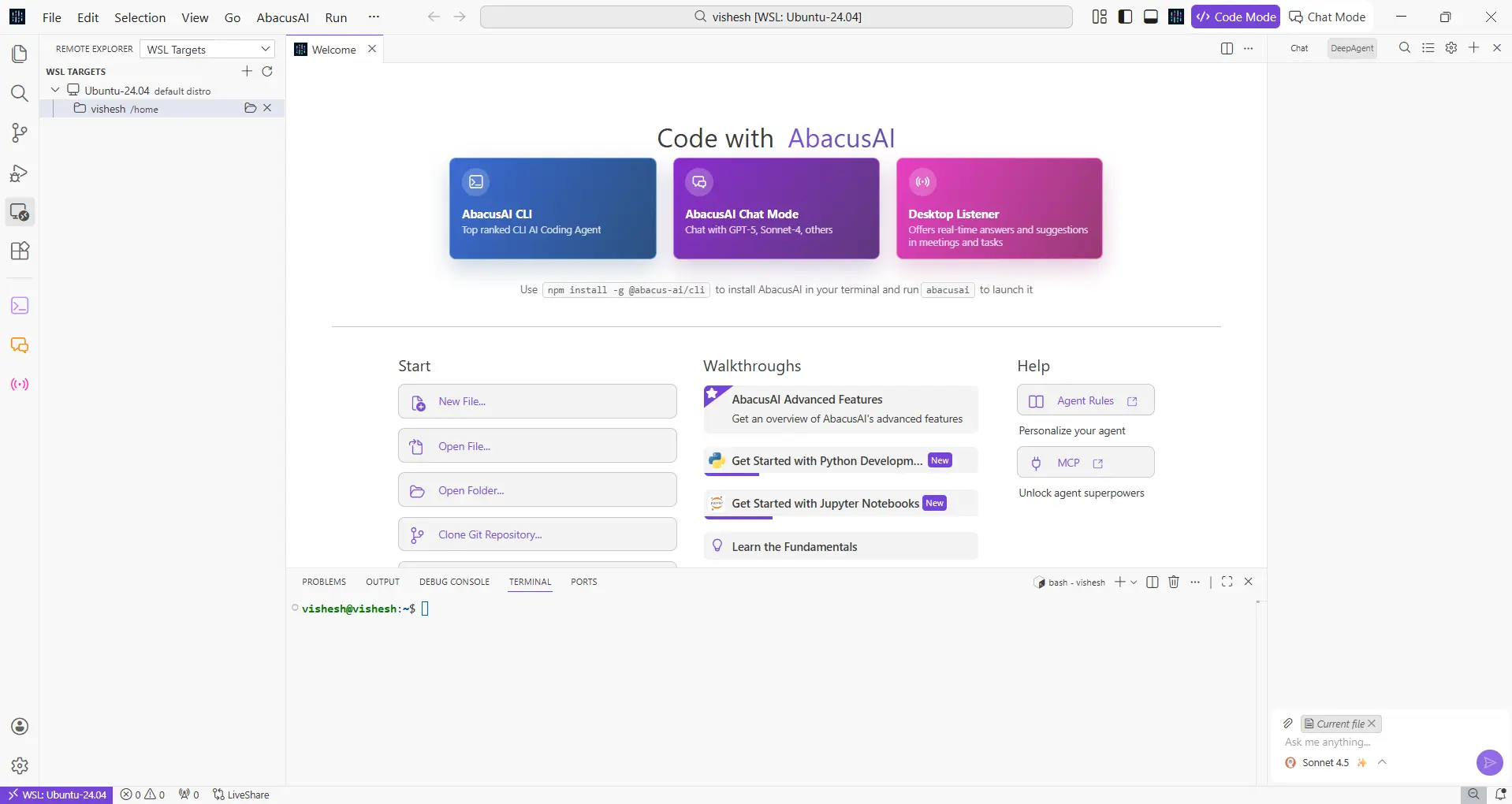Kill the terminal with the trash icon
This screenshot has height=804, width=1512.
(1173, 582)
